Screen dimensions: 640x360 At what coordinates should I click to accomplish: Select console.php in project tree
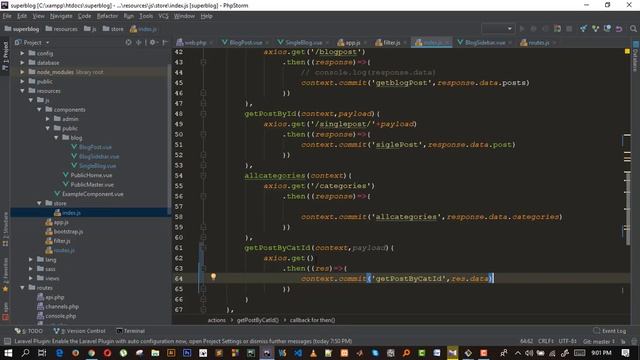60,316
